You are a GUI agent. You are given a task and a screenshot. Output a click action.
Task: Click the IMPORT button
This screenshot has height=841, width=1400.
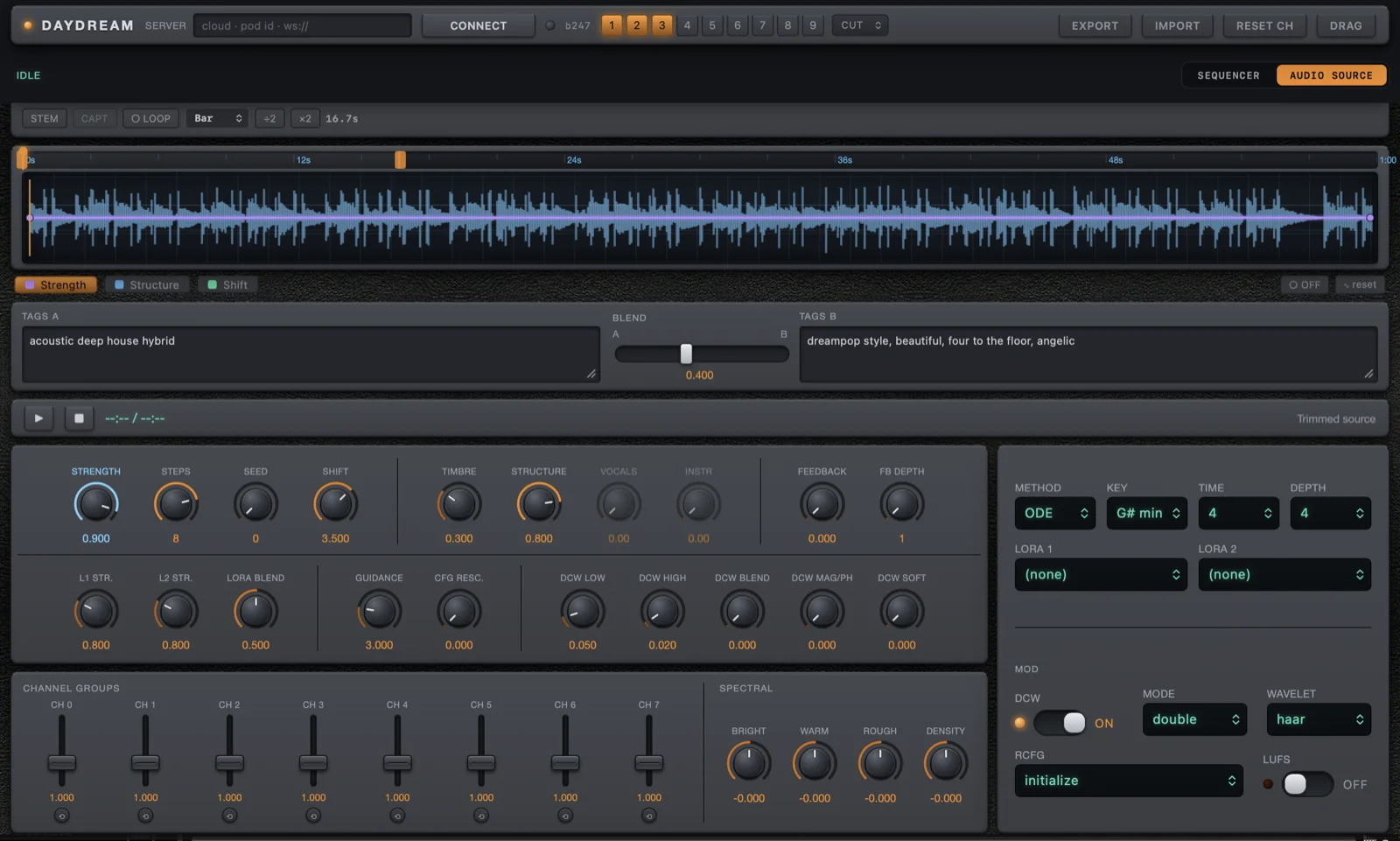tap(1177, 25)
